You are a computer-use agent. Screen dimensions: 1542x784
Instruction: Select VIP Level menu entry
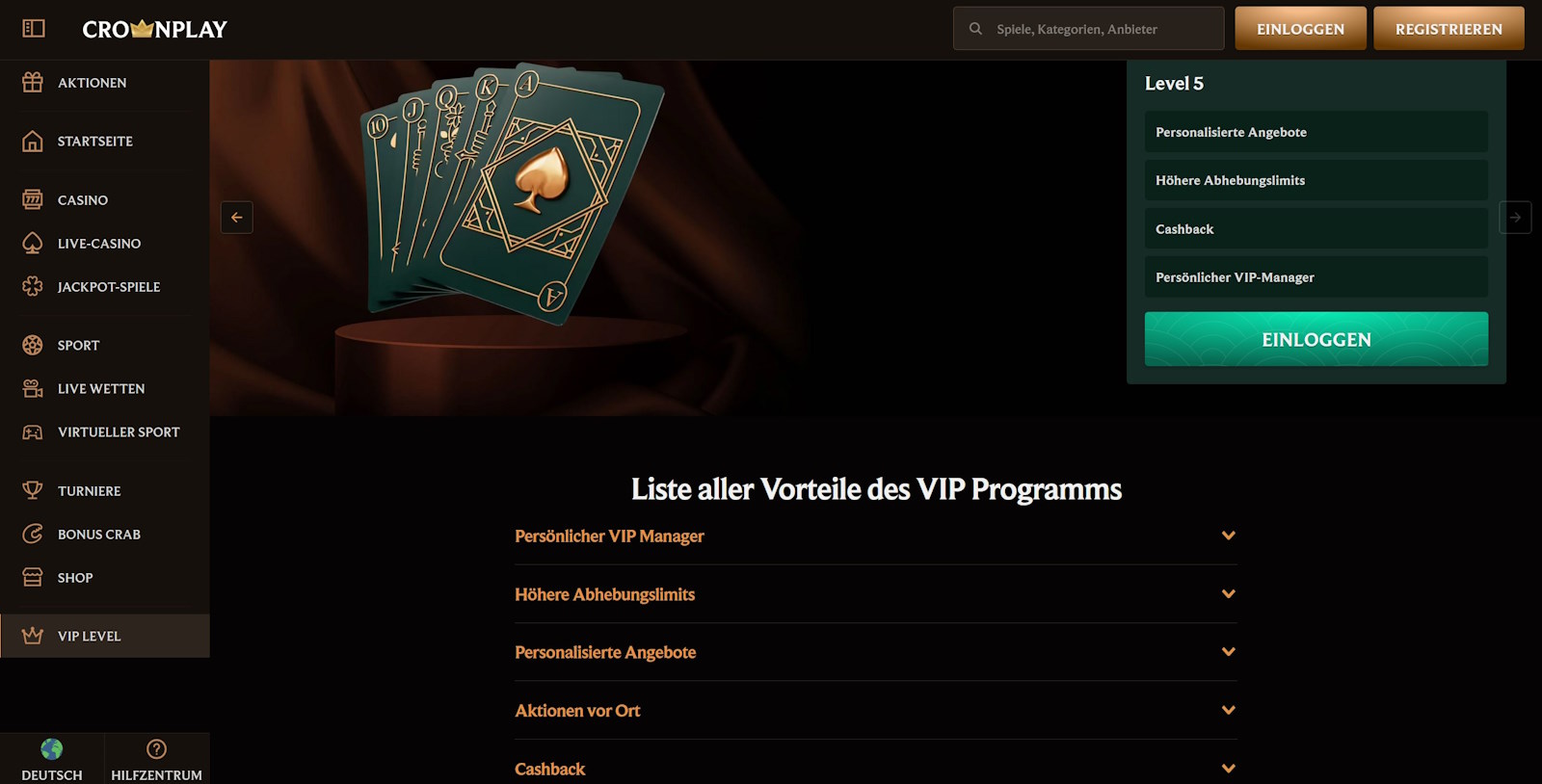[x=105, y=636]
